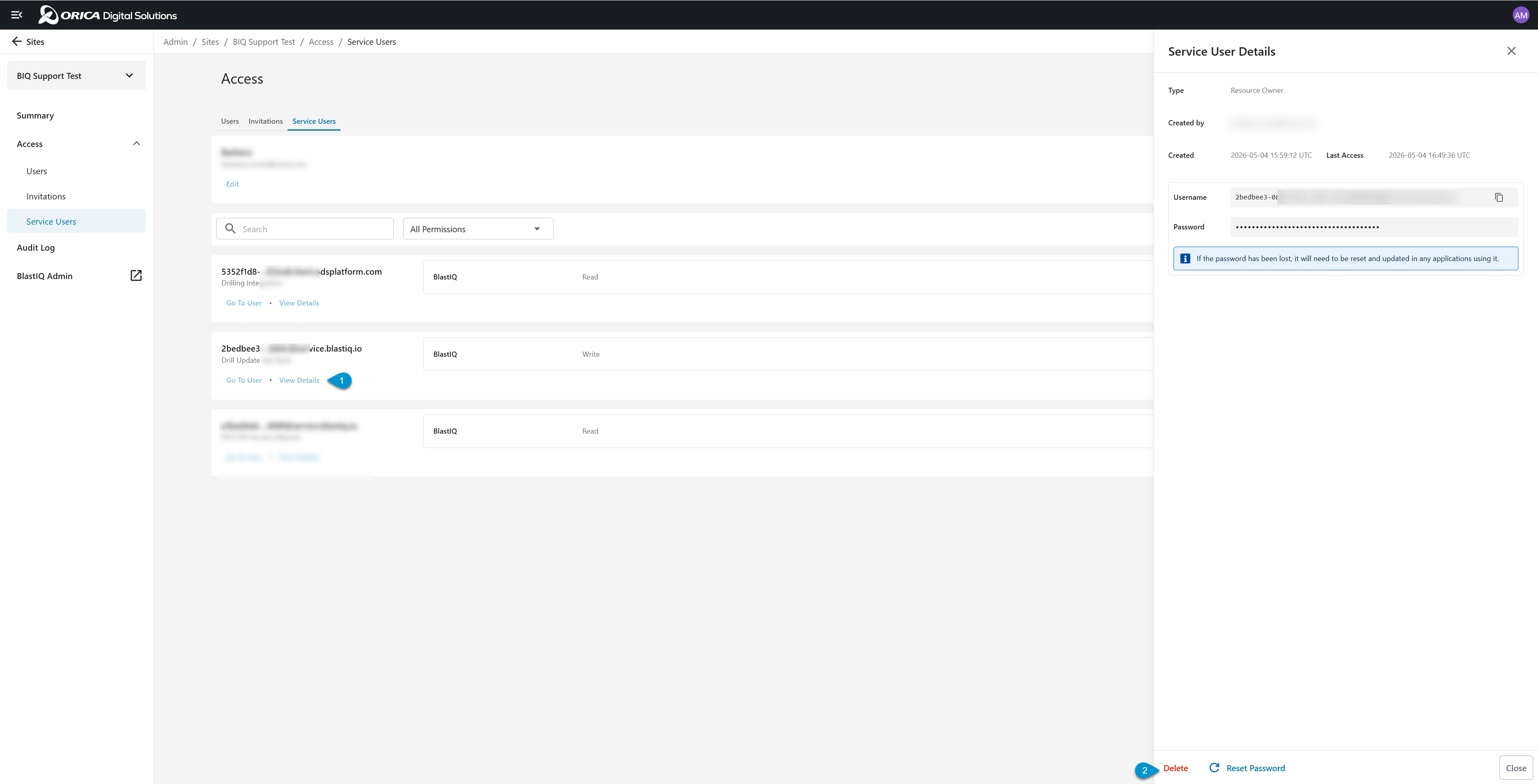Click the Orica Digital Solutions logo
Image resolution: width=1538 pixels, height=784 pixels.
107,15
